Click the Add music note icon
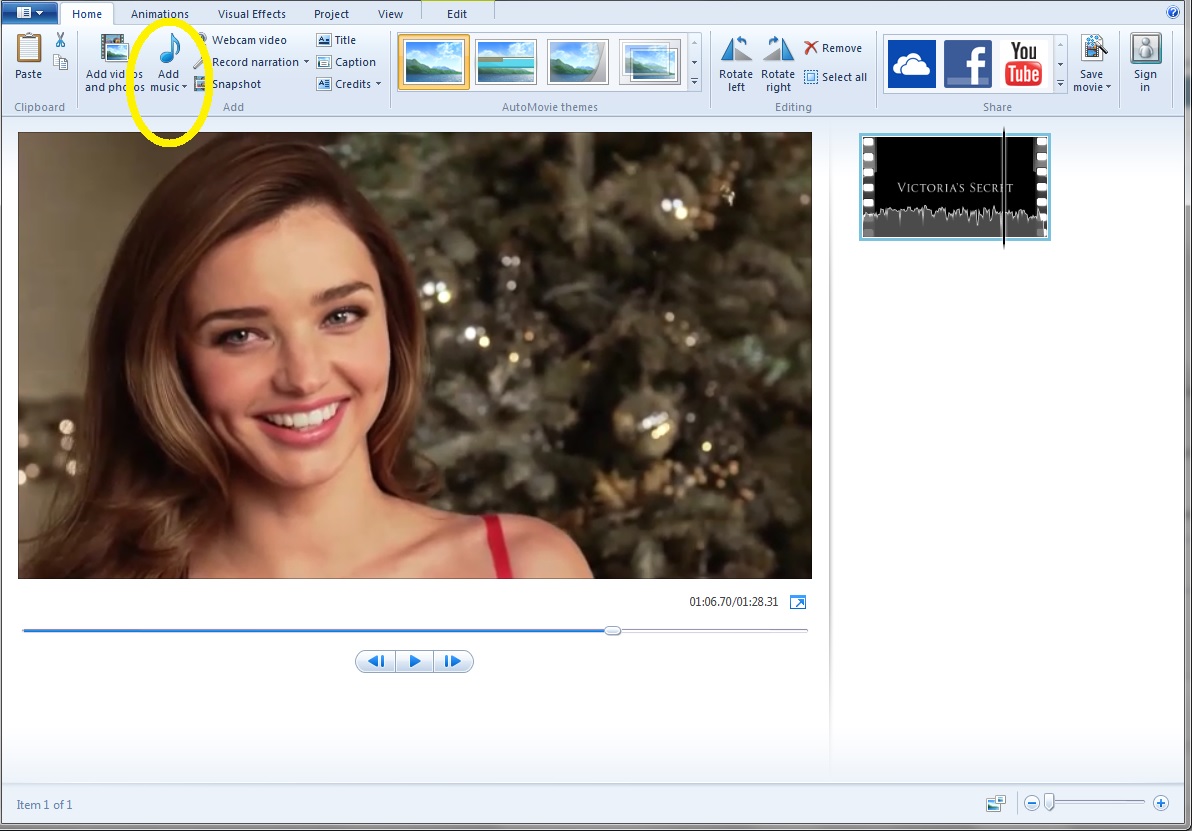This screenshot has width=1192, height=831. coord(169,49)
